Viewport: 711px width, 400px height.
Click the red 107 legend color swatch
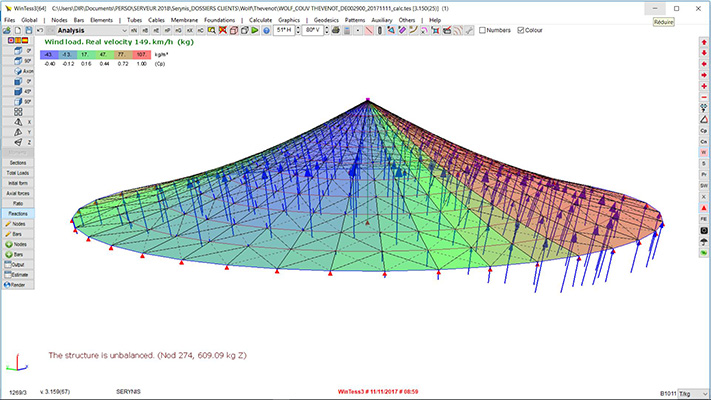(x=141, y=53)
